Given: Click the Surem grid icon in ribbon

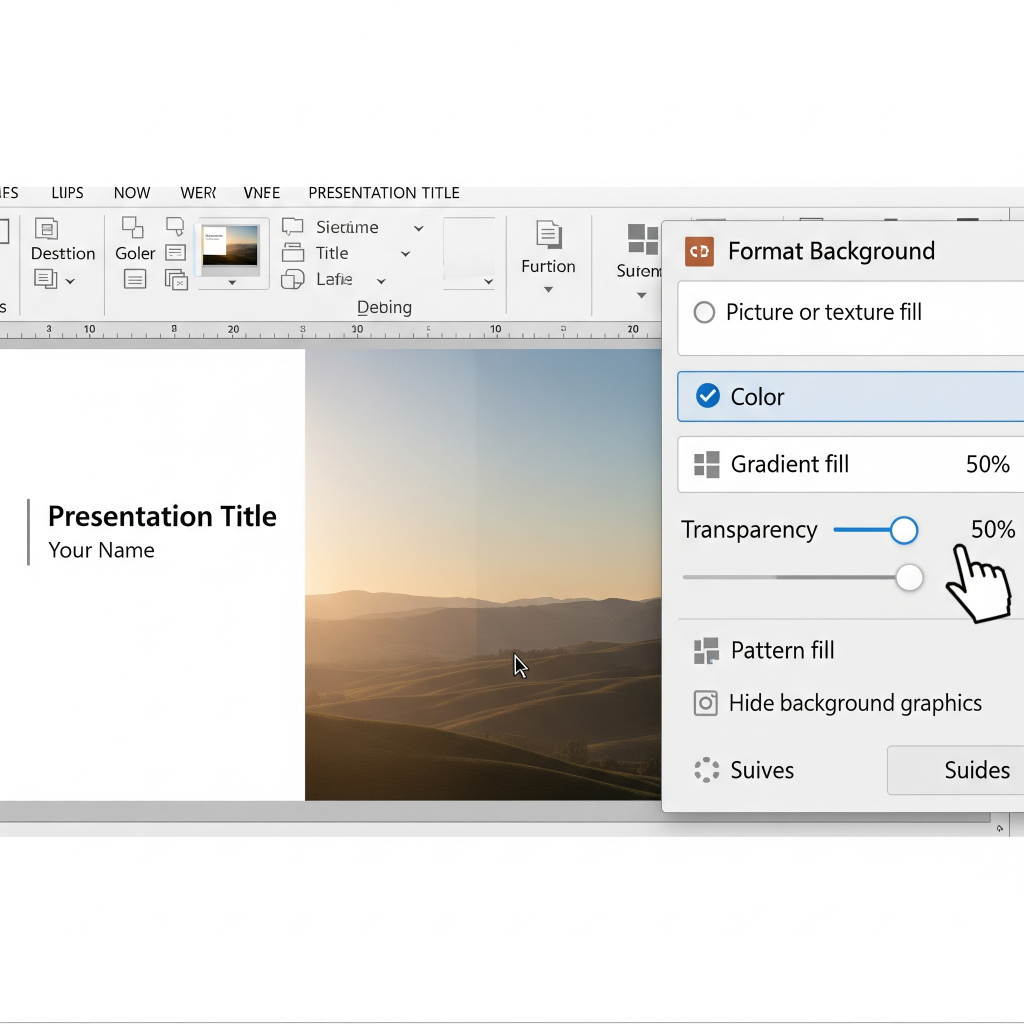Looking at the screenshot, I should (x=642, y=239).
